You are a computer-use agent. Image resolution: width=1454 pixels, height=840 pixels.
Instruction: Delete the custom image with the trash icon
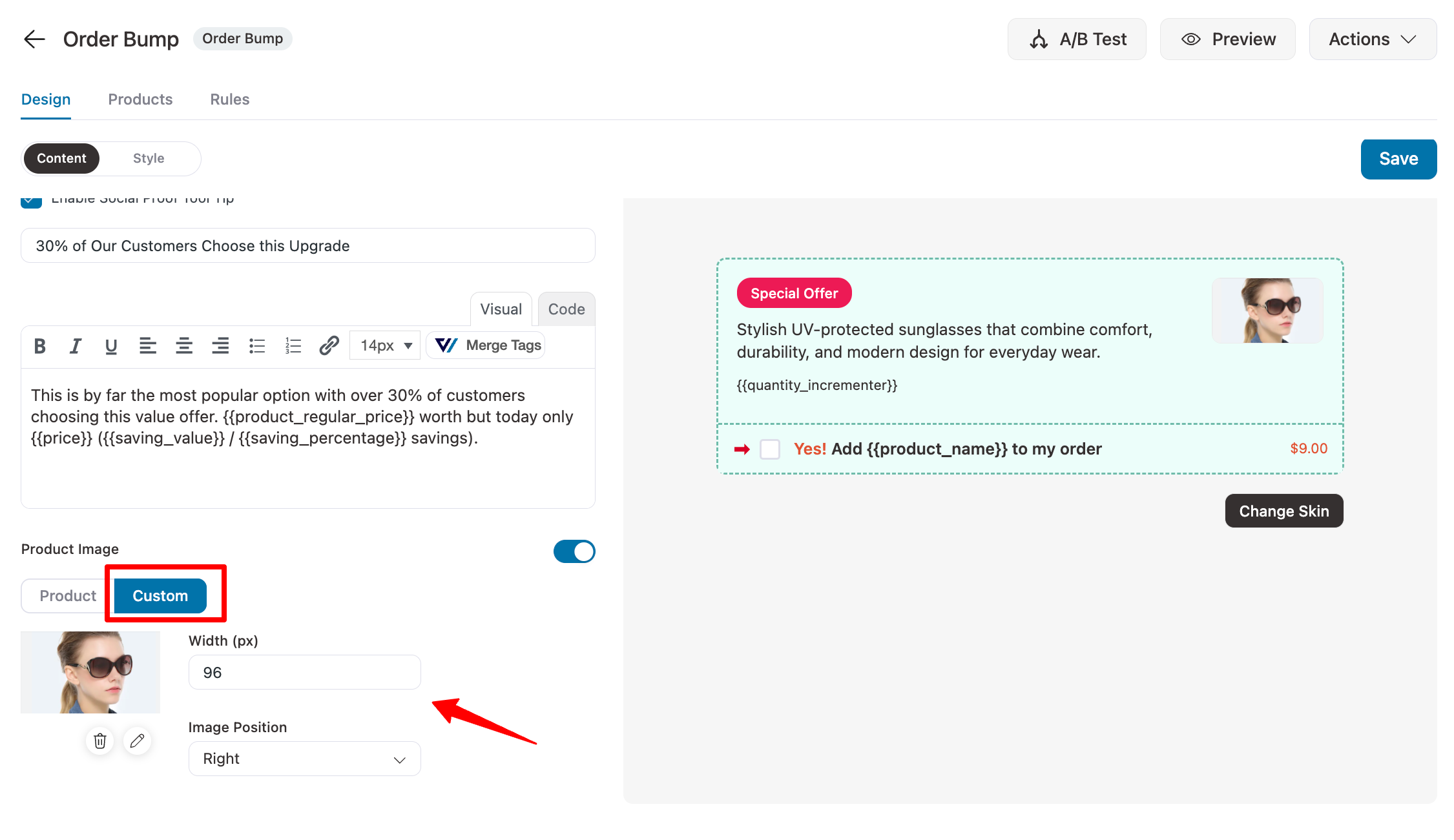coord(100,741)
